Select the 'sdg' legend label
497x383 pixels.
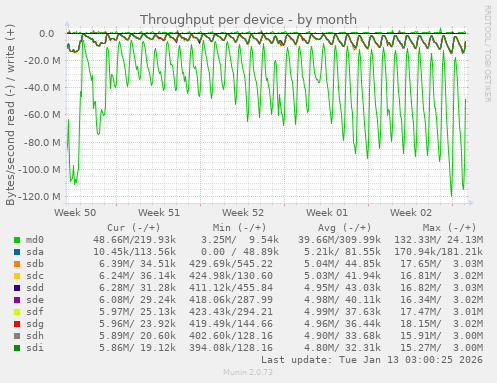pos(35,324)
